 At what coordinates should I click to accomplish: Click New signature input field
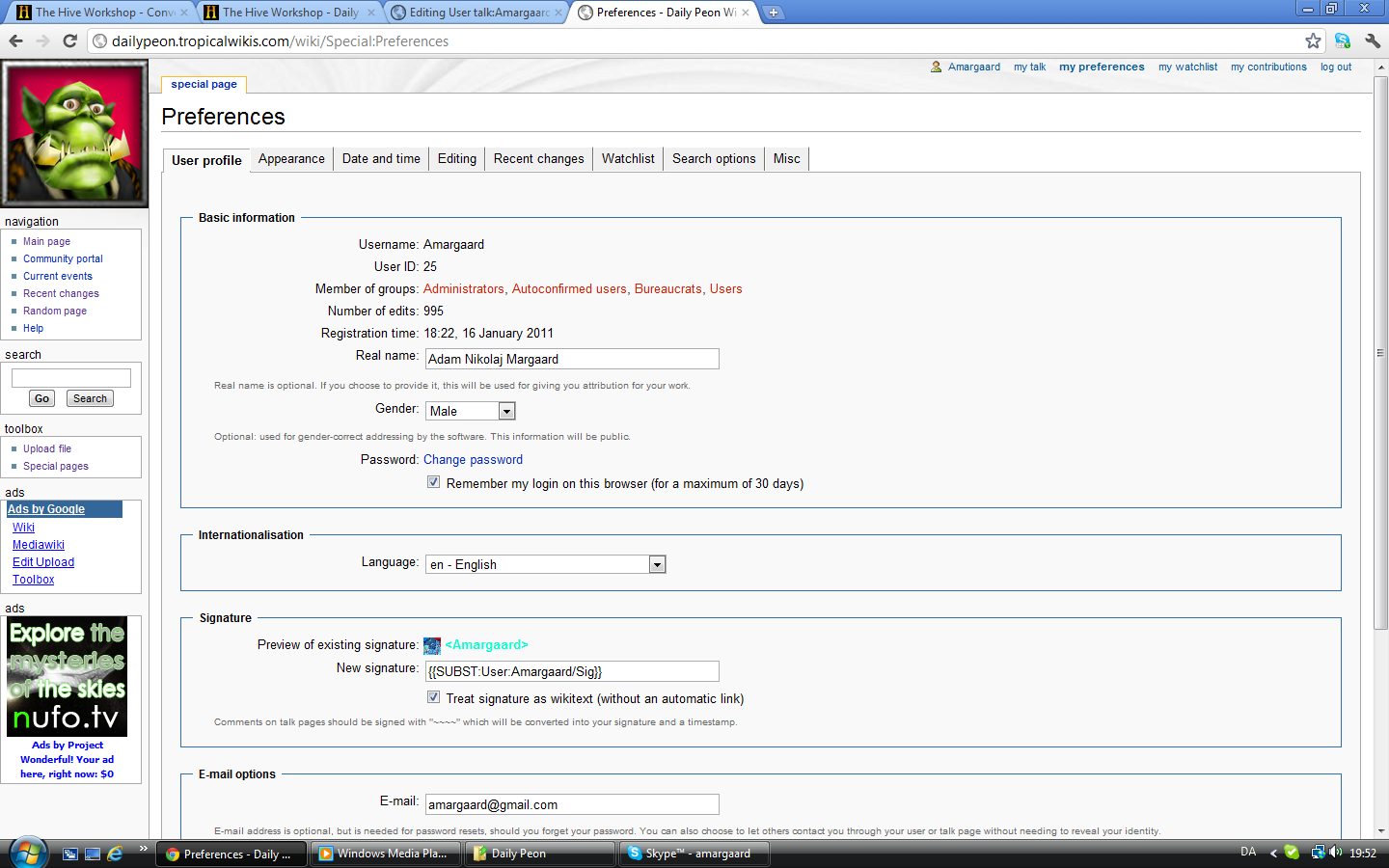[x=572, y=671]
